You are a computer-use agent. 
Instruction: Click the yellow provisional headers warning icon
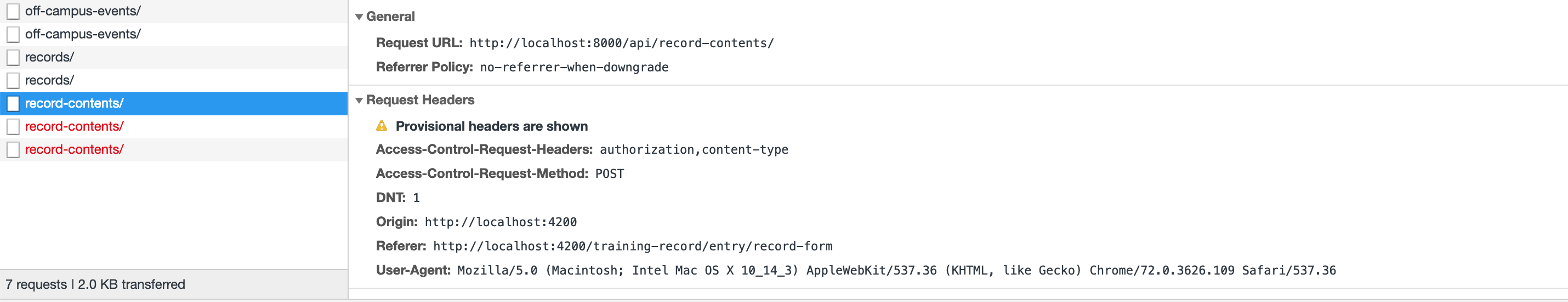point(382,126)
